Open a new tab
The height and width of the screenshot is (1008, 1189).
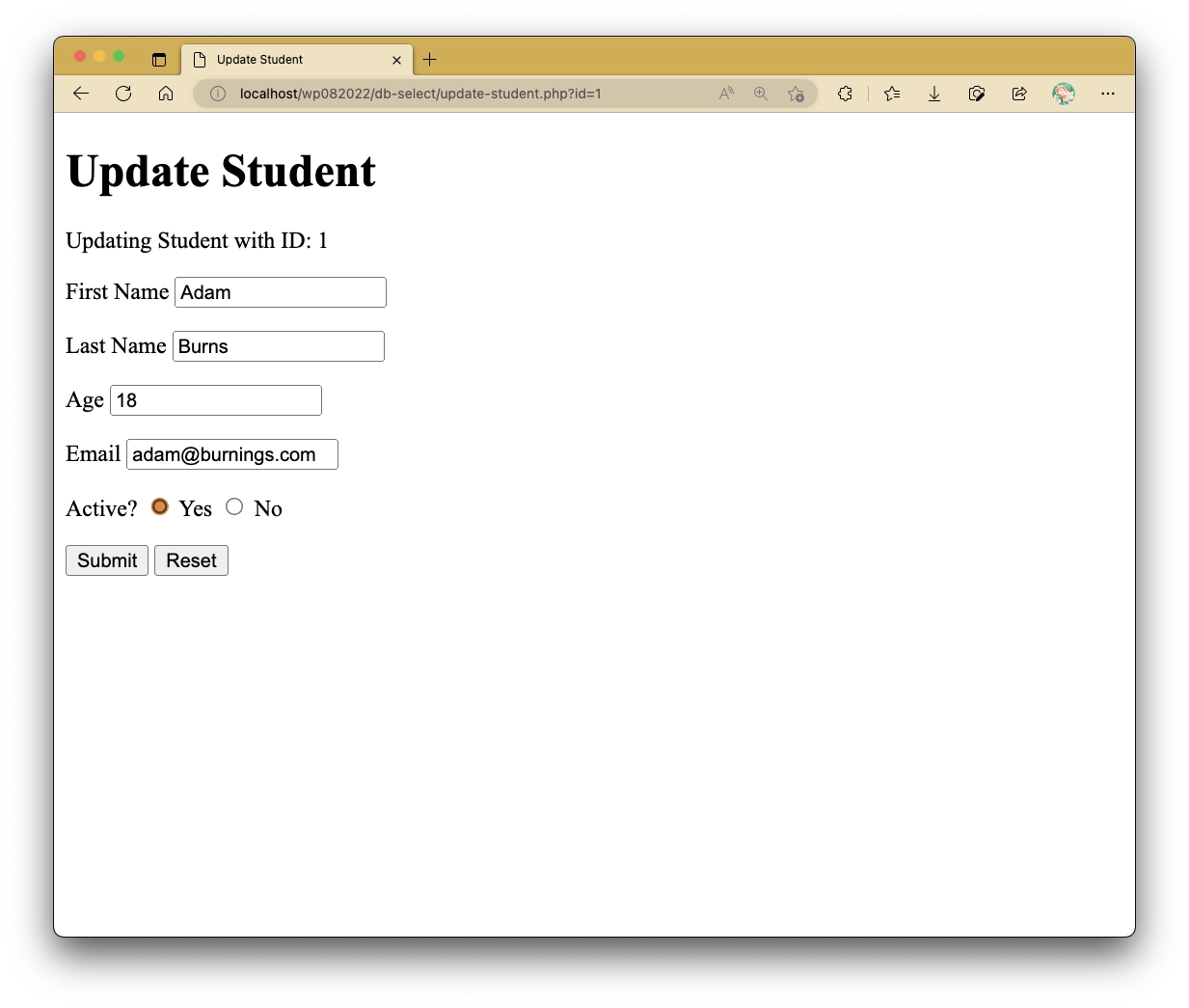[x=430, y=59]
